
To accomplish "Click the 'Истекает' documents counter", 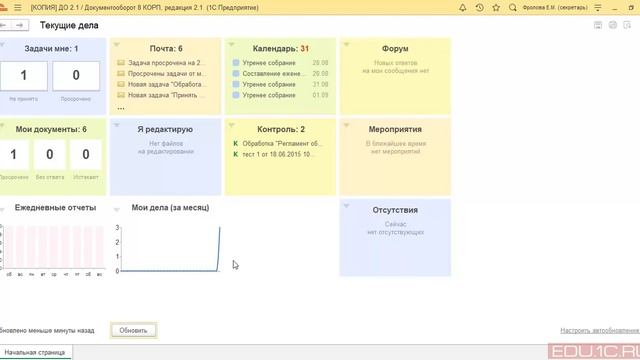I will [86, 155].
